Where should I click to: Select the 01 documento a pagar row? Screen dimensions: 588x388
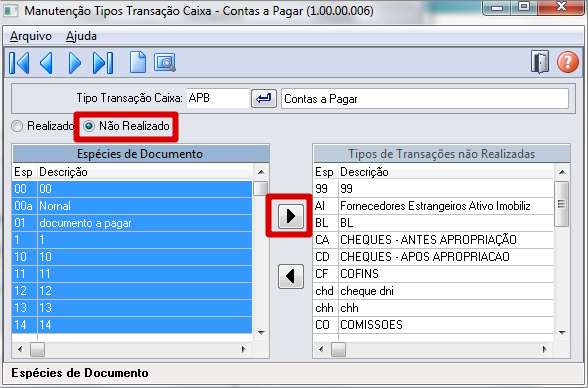point(132,223)
